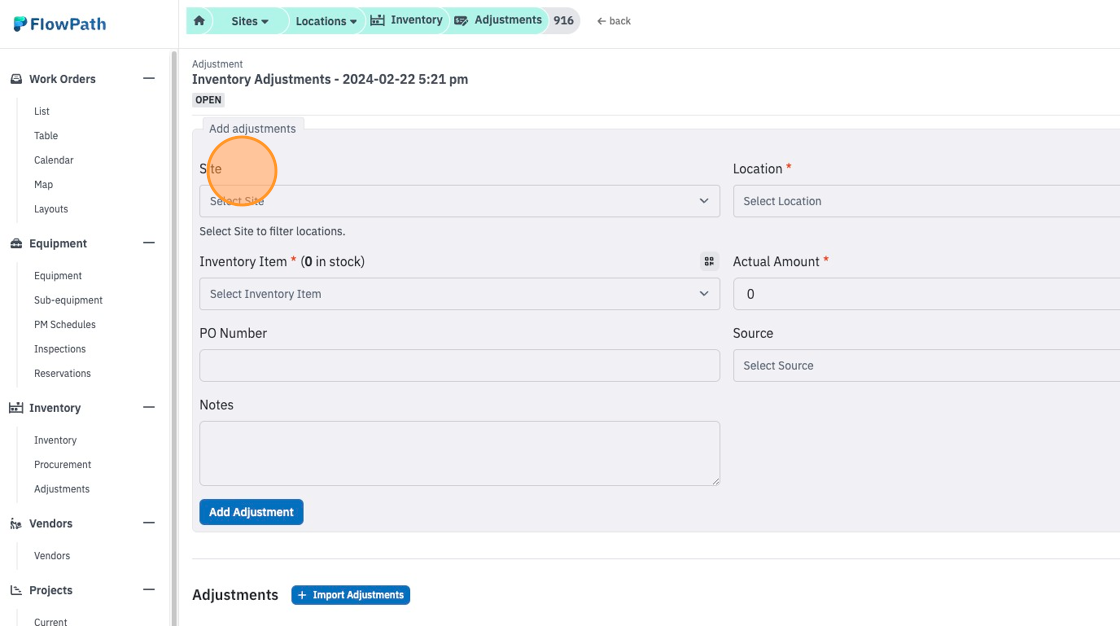Focus the Actual Amount field
The width and height of the screenshot is (1120, 626).
(926, 294)
